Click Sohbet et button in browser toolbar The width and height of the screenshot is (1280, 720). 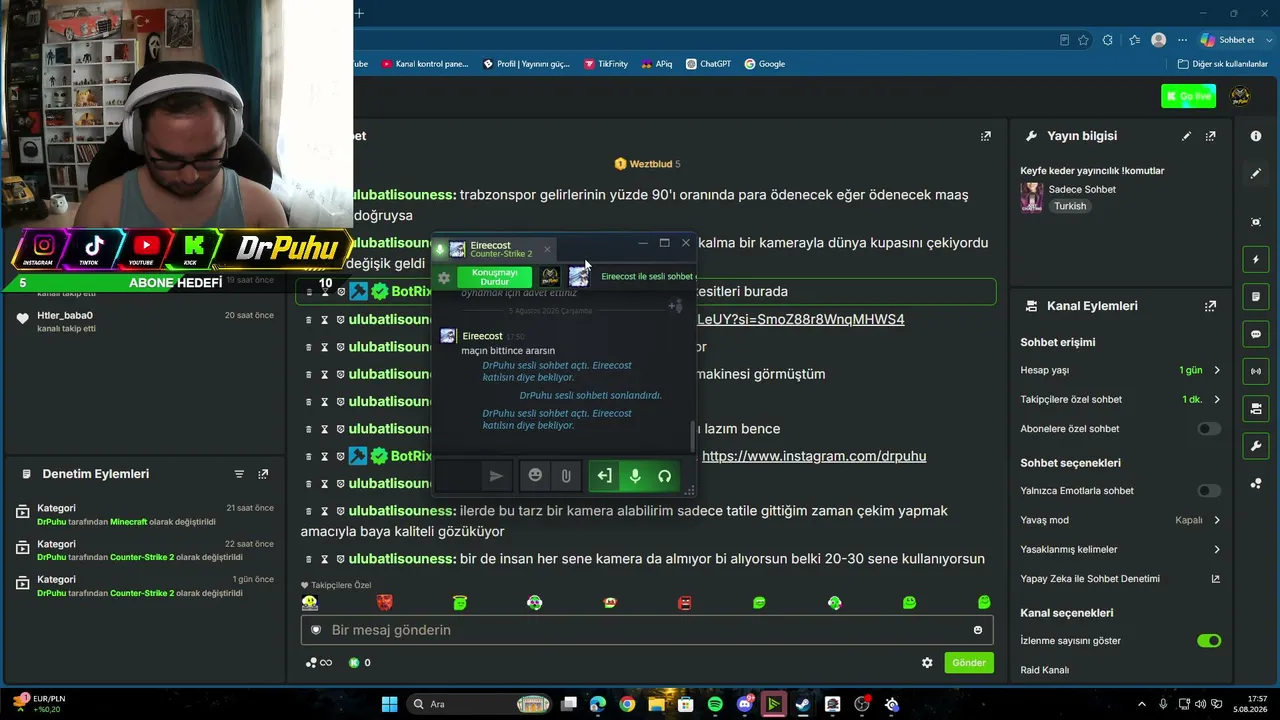tap(1228, 40)
